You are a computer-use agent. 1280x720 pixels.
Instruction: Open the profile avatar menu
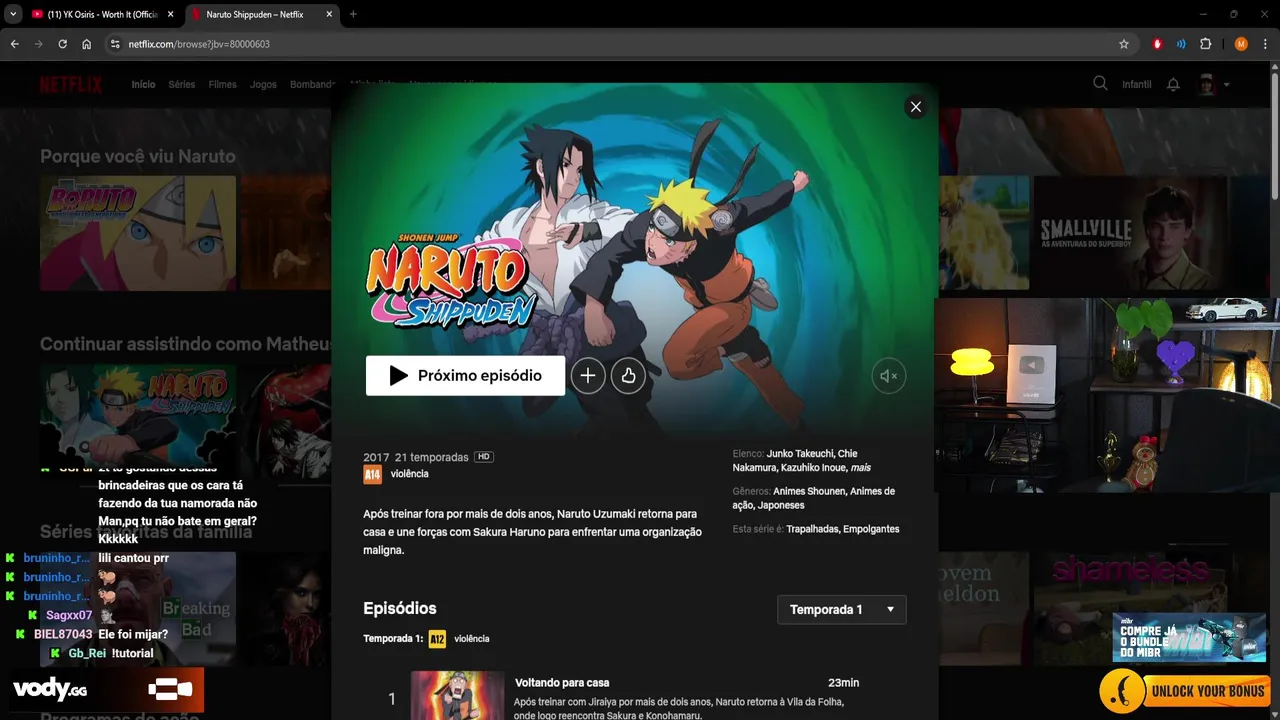pos(1213,85)
